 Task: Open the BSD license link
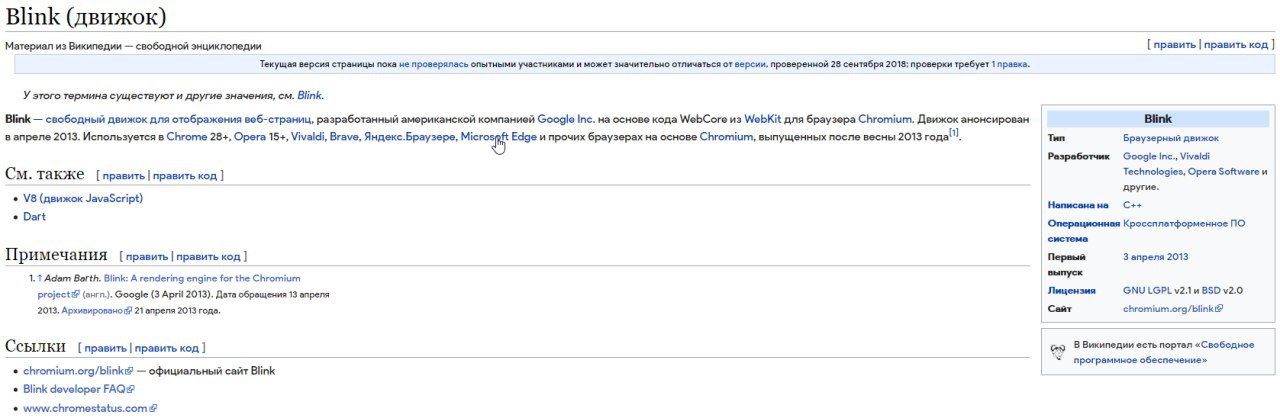pos(1212,291)
